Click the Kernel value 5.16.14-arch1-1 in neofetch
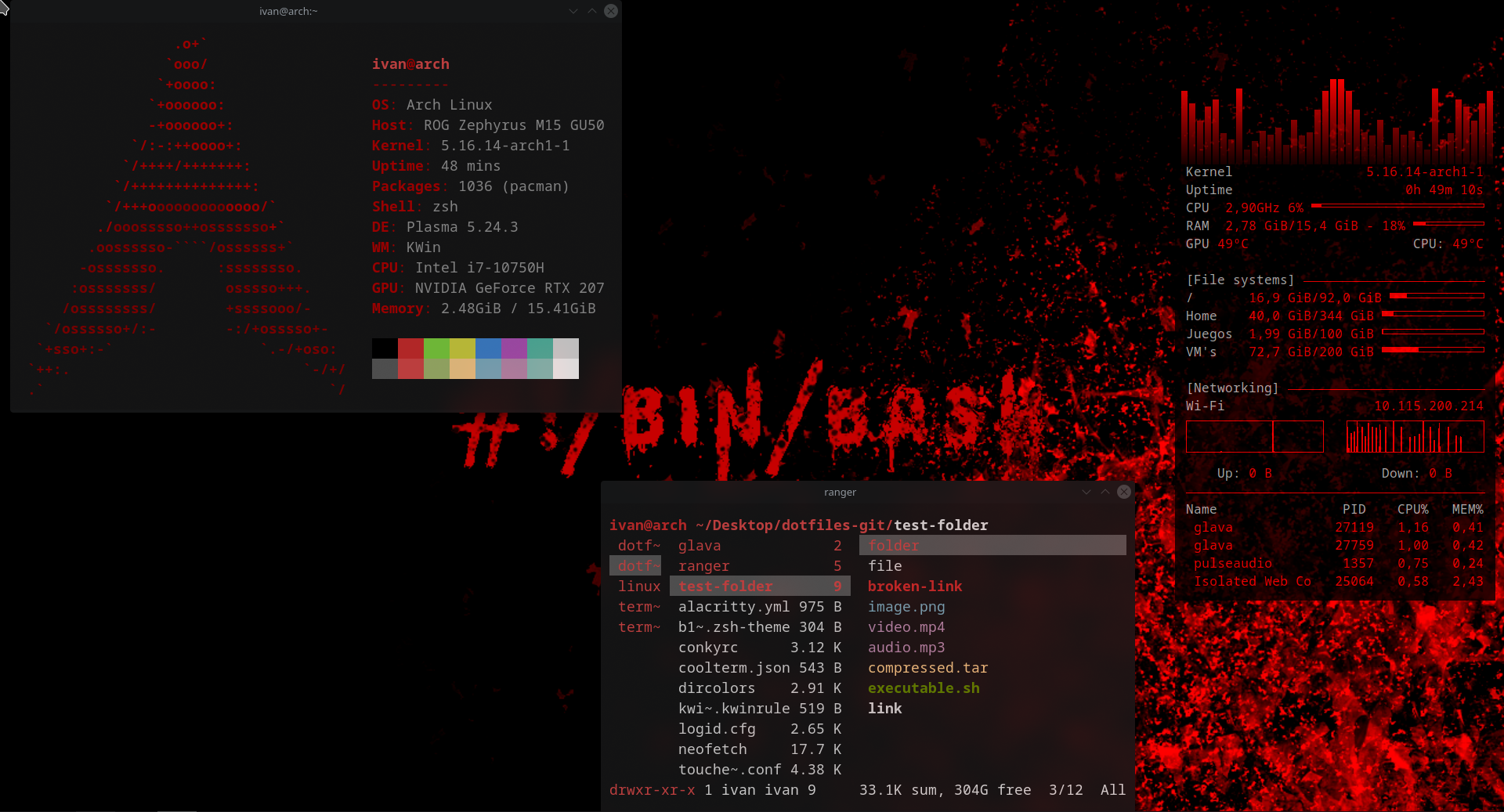The image size is (1504, 812). pos(505,146)
